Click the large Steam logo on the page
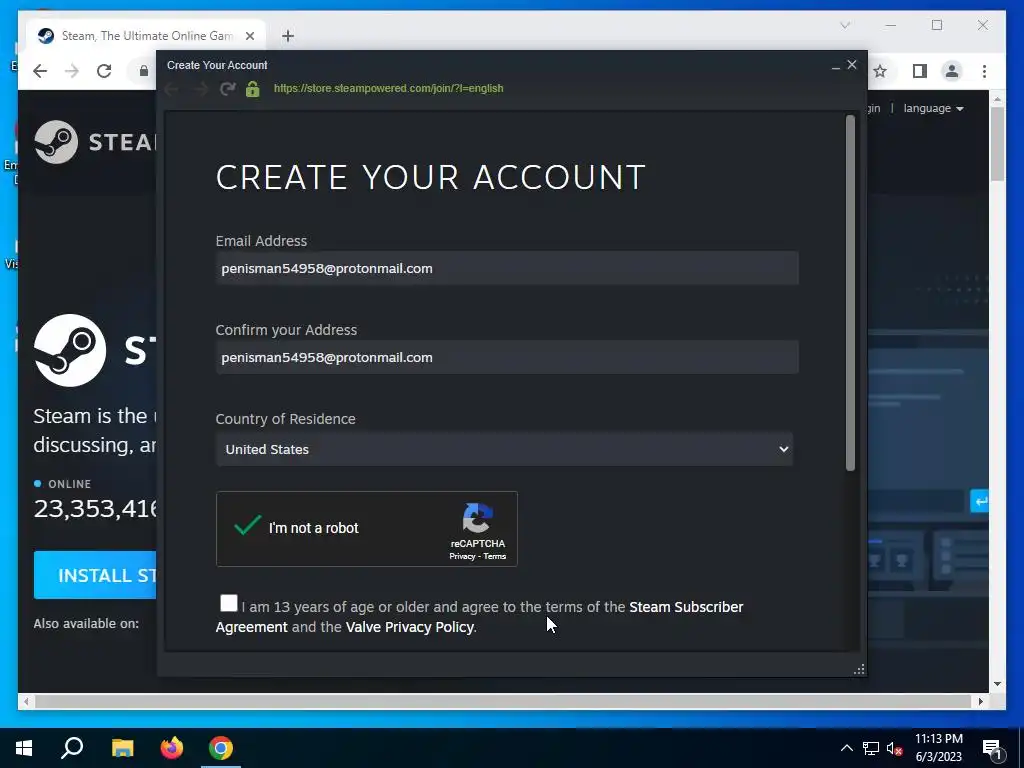 click(x=70, y=350)
